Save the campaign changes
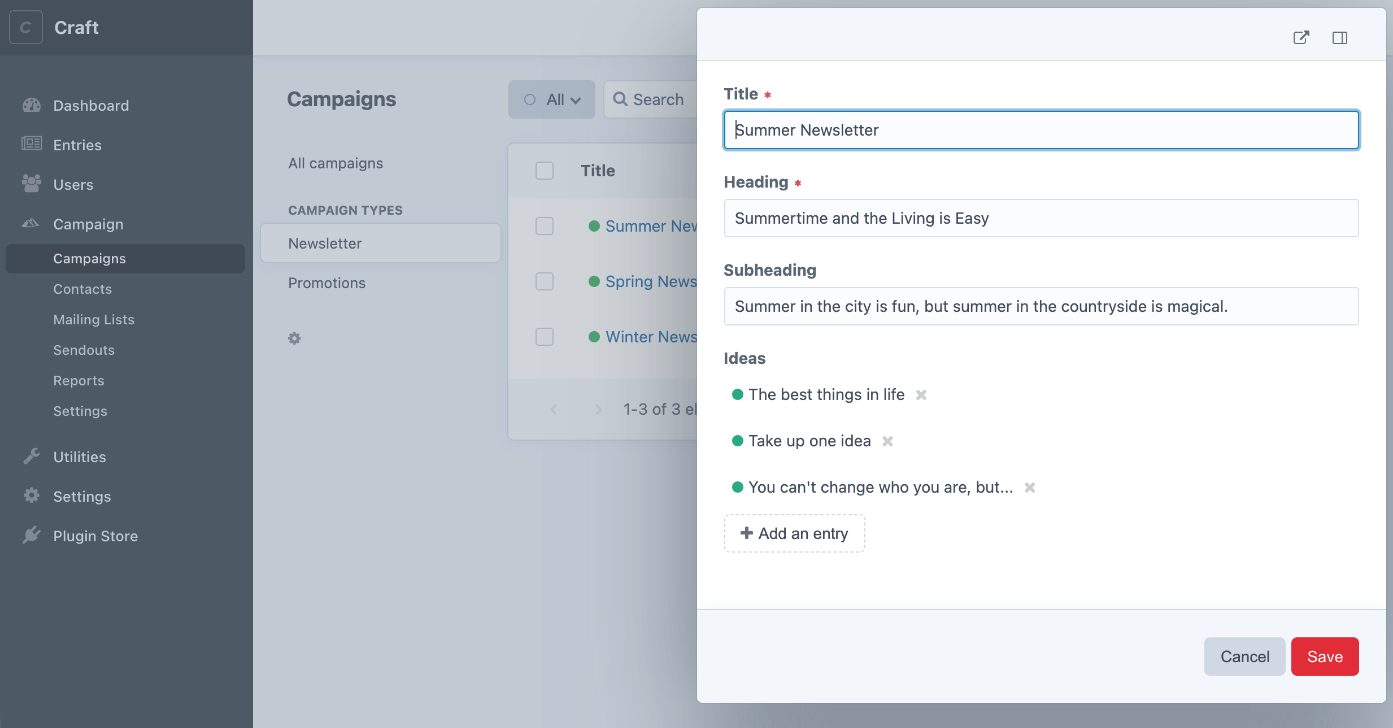The image size is (1393, 728). pyautogui.click(x=1325, y=657)
